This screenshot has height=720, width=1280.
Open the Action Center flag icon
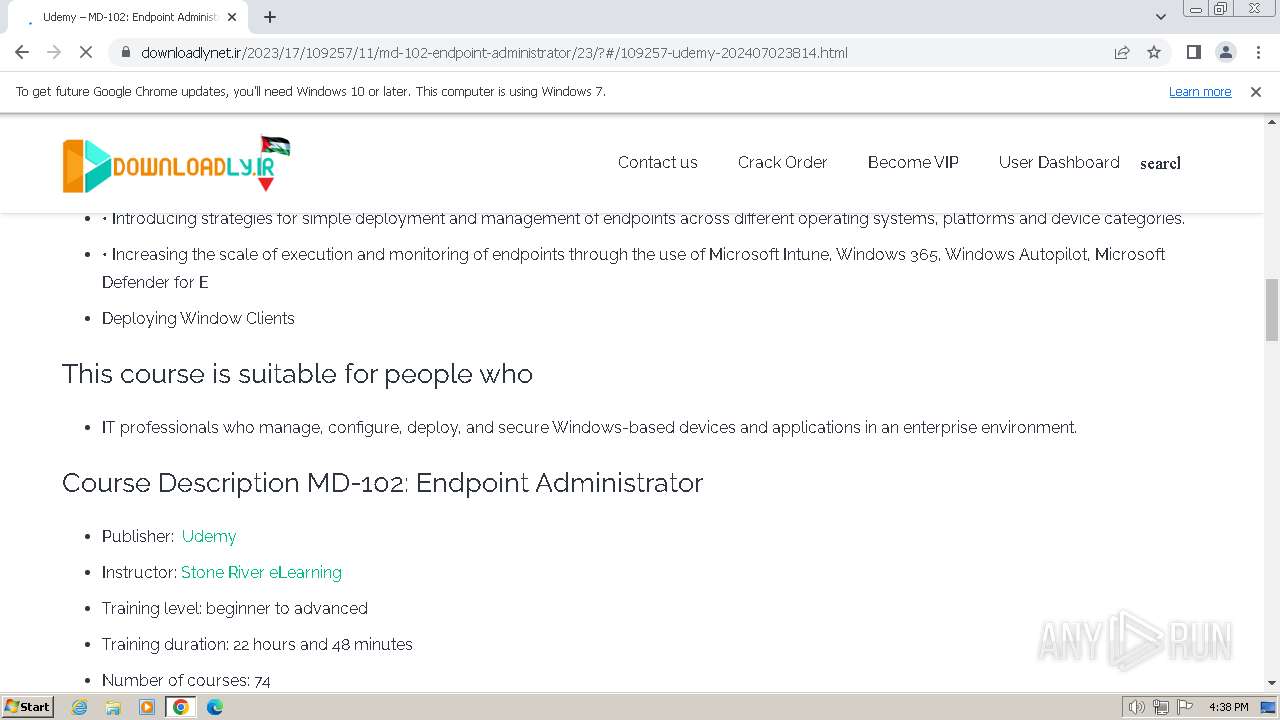click(x=1185, y=707)
